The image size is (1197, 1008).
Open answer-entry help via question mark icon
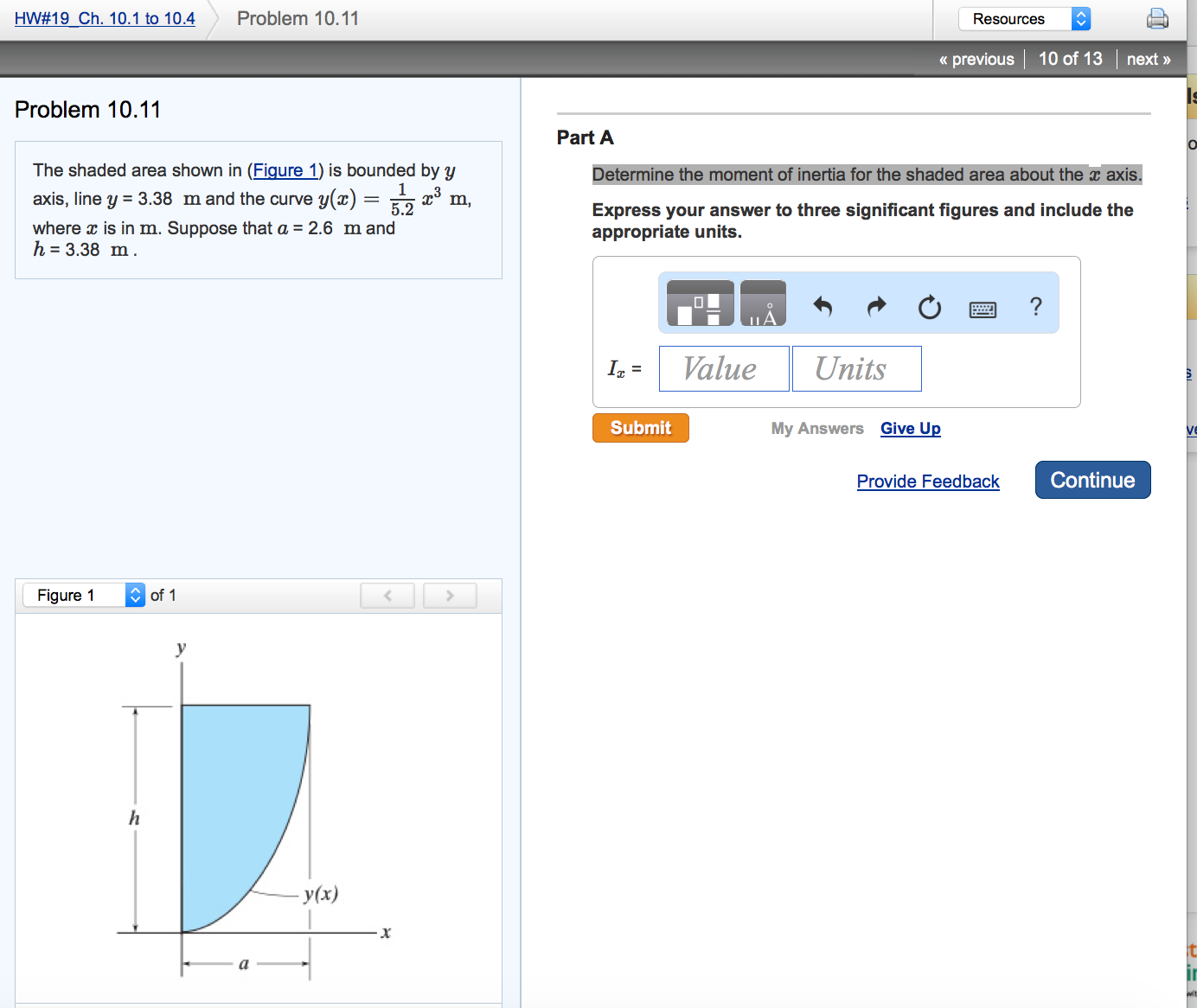(x=1035, y=306)
